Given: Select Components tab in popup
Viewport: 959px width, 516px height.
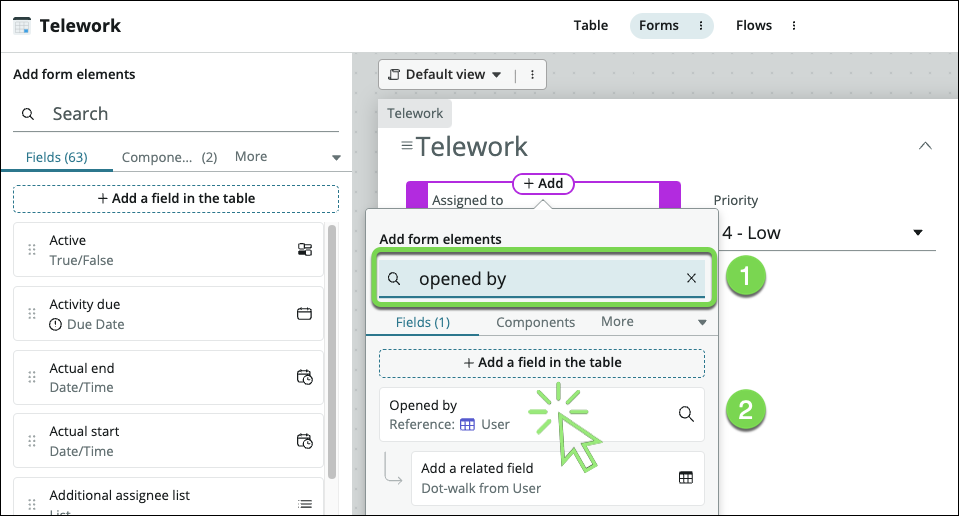Looking at the screenshot, I should click(535, 322).
